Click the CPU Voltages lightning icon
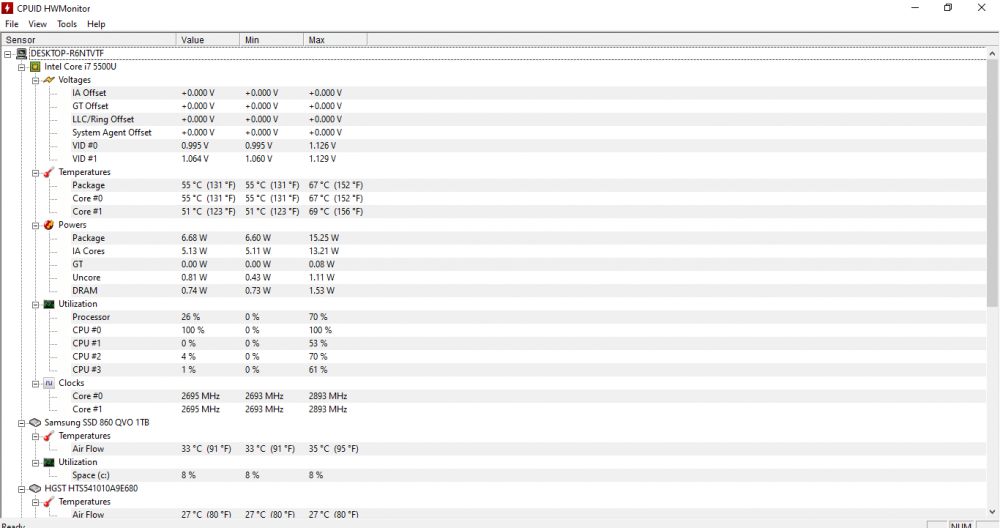Screen dimensions: 1000x528 [x=49, y=80]
